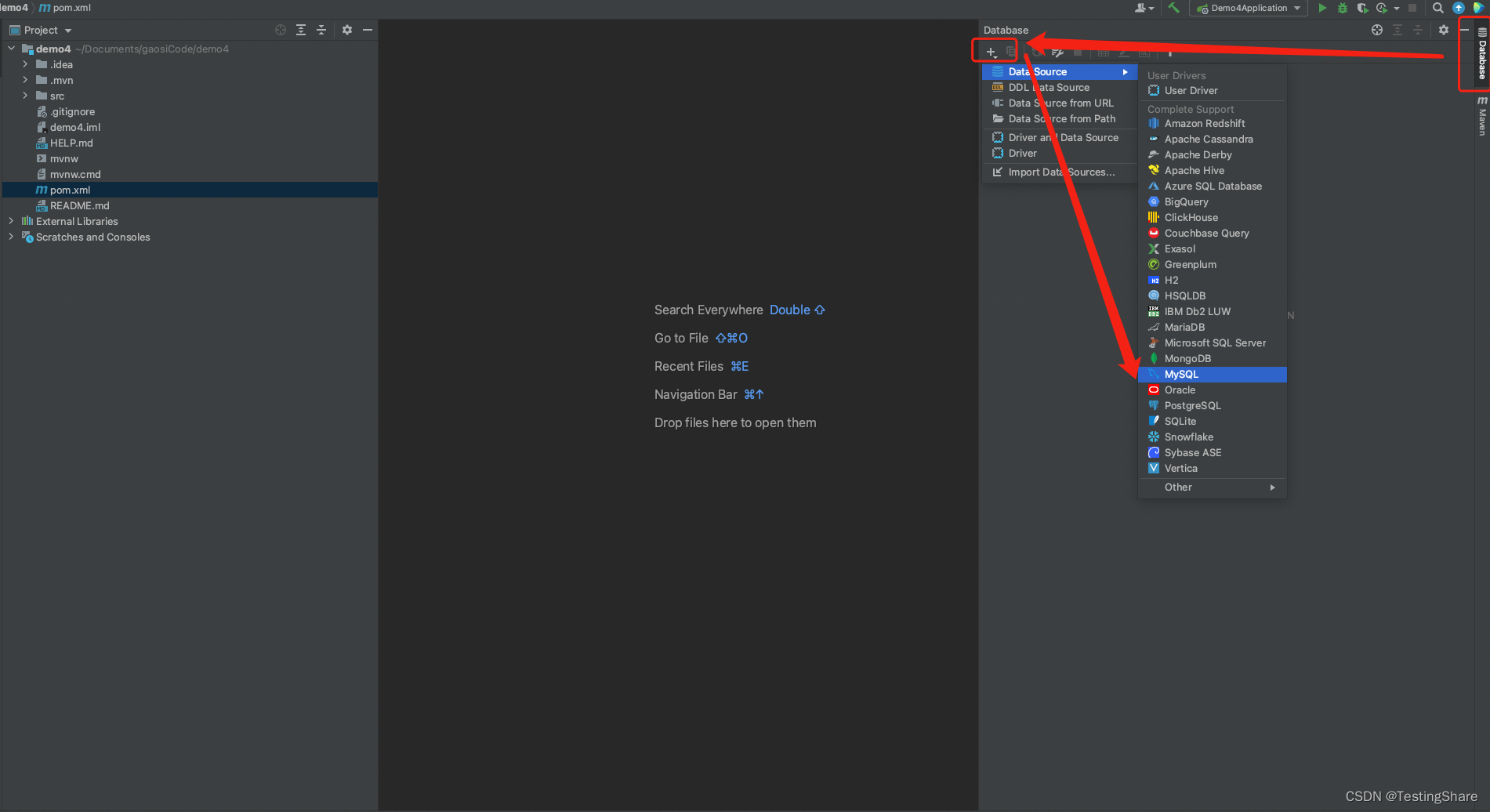Click the Stop square icon
The height and width of the screenshot is (812, 1490).
click(1412, 8)
